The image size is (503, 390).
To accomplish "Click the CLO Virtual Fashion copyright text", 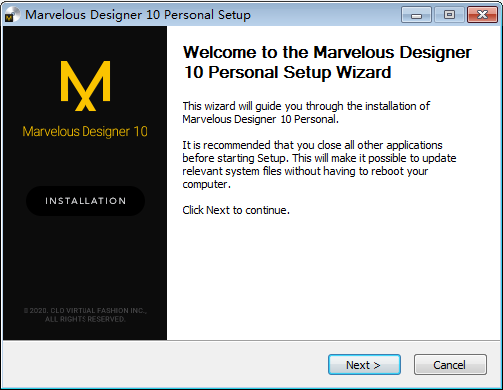I will pyautogui.click(x=85, y=315).
